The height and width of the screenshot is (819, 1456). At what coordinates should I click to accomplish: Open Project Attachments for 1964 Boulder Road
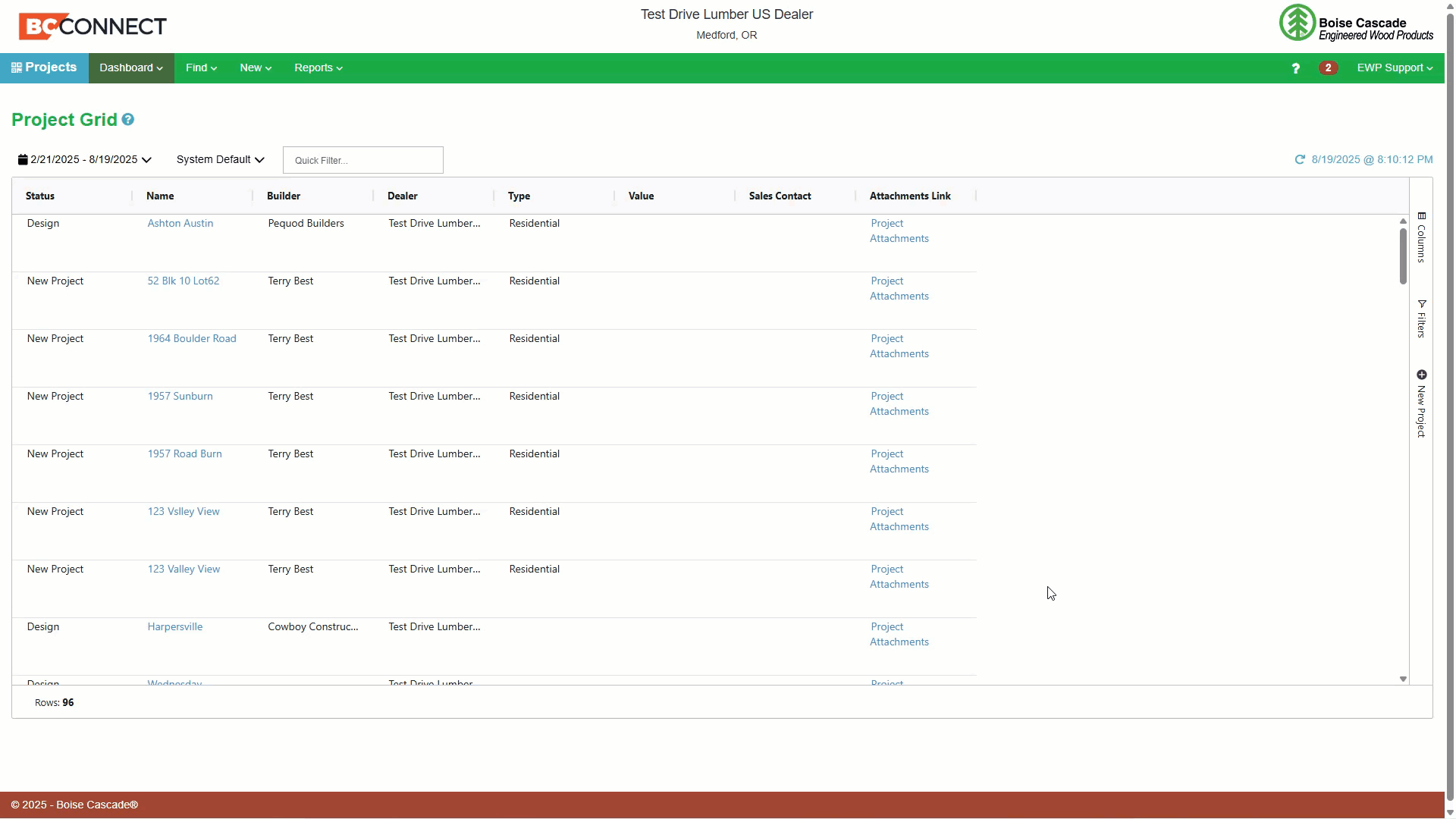tap(899, 347)
